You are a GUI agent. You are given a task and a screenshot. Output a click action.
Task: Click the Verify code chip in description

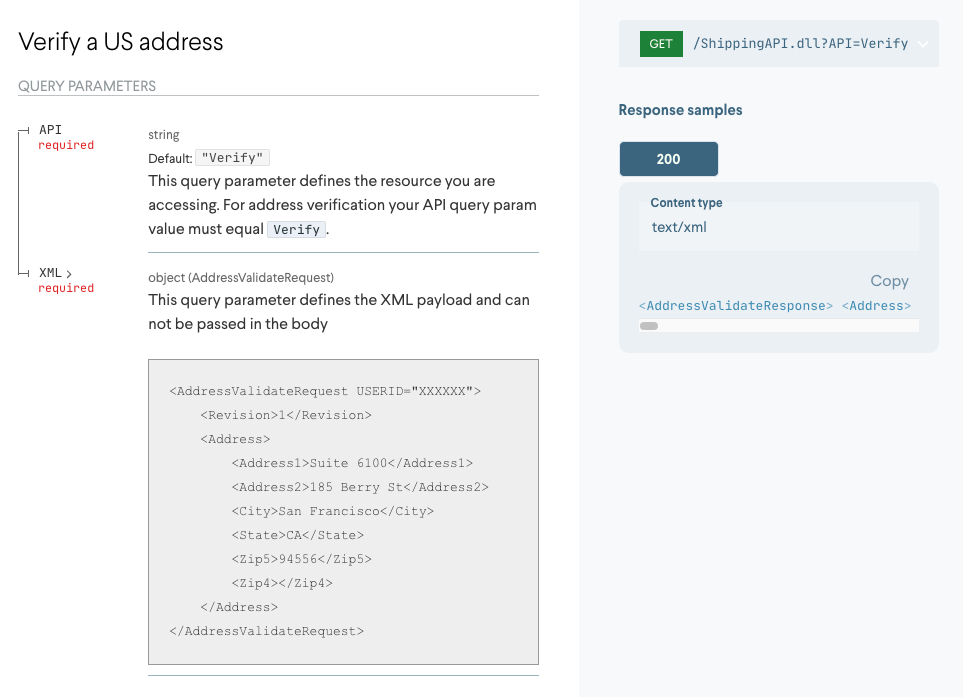click(x=296, y=230)
